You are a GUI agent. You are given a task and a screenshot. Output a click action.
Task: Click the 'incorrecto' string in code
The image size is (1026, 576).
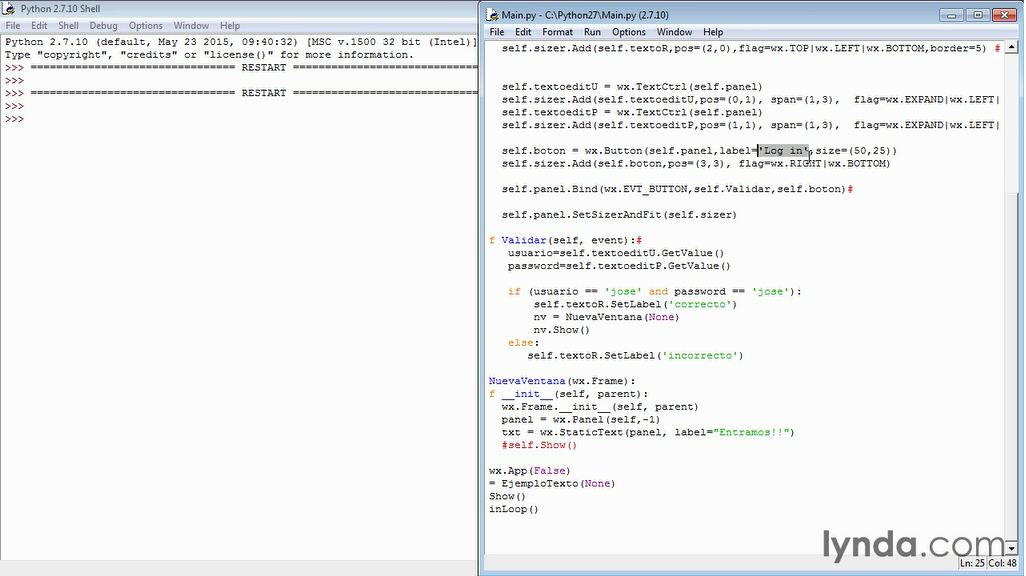700,355
